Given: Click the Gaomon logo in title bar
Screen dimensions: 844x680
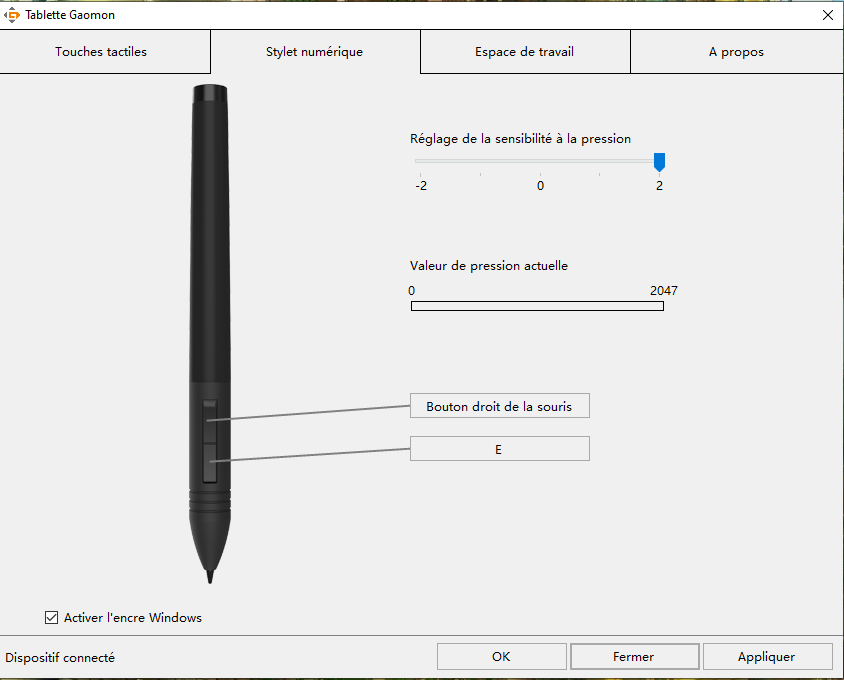Looking at the screenshot, I should [x=13, y=15].
